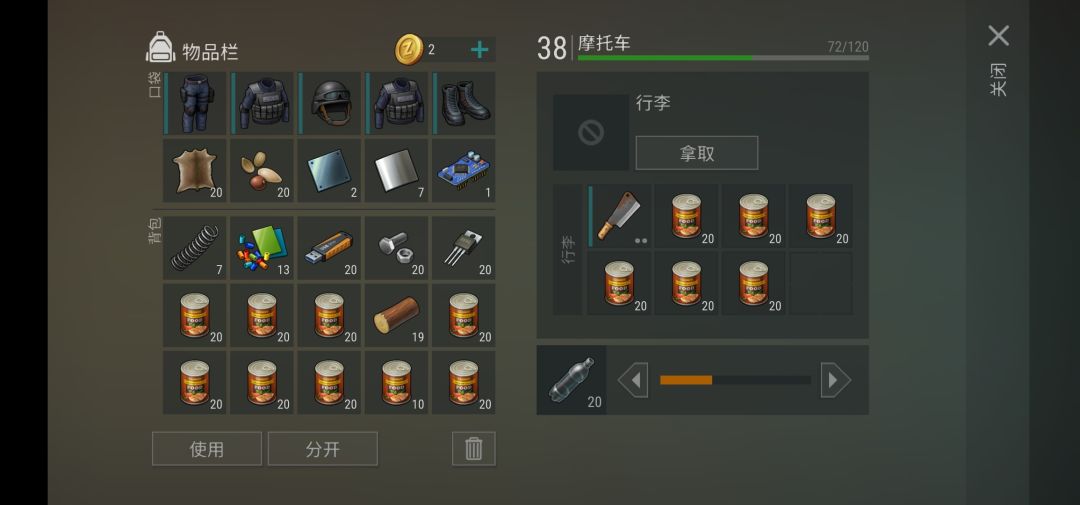Click the trash can delete icon

[474, 449]
